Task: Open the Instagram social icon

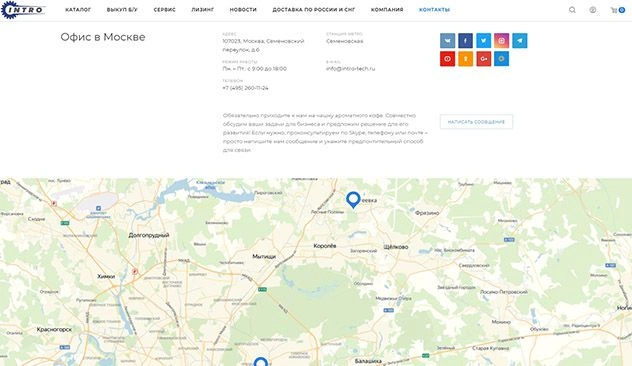Action: click(501, 41)
